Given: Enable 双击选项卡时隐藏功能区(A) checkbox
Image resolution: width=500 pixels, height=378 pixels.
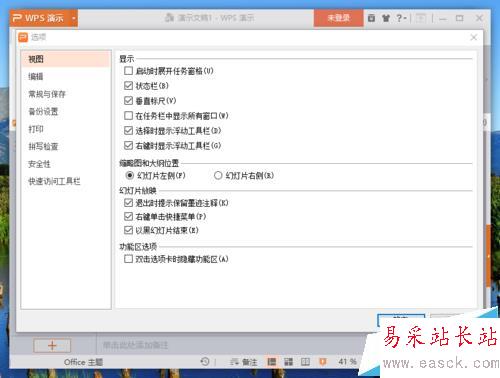Looking at the screenshot, I should point(128,259).
